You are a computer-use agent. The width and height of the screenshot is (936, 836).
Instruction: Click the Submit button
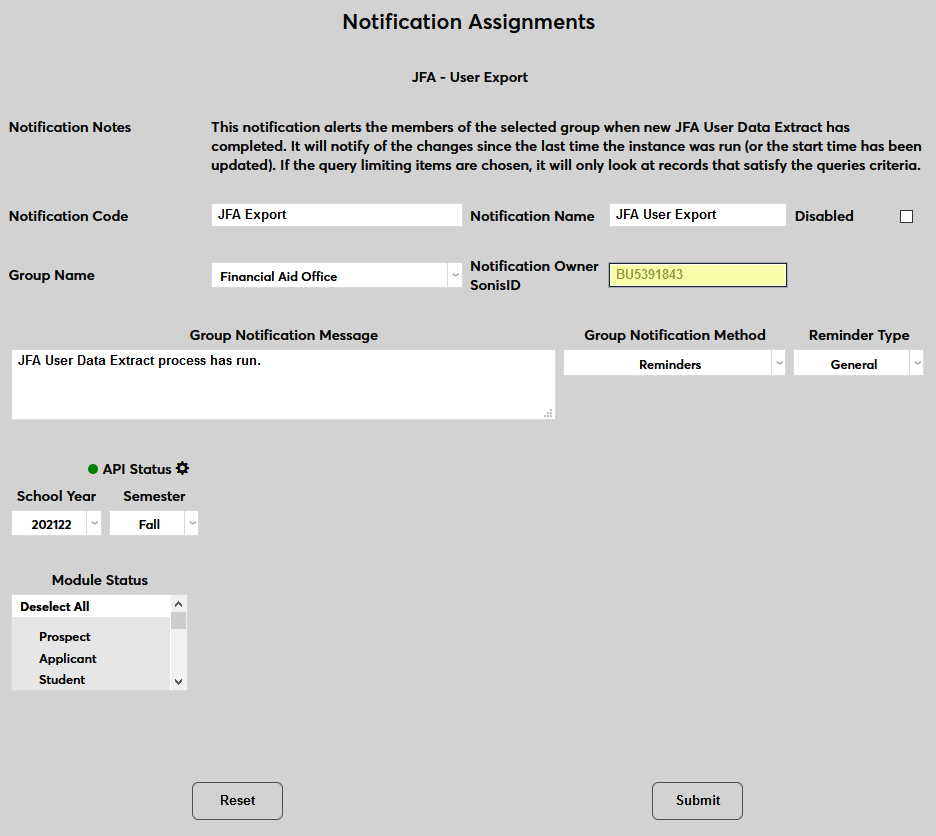[x=697, y=801]
